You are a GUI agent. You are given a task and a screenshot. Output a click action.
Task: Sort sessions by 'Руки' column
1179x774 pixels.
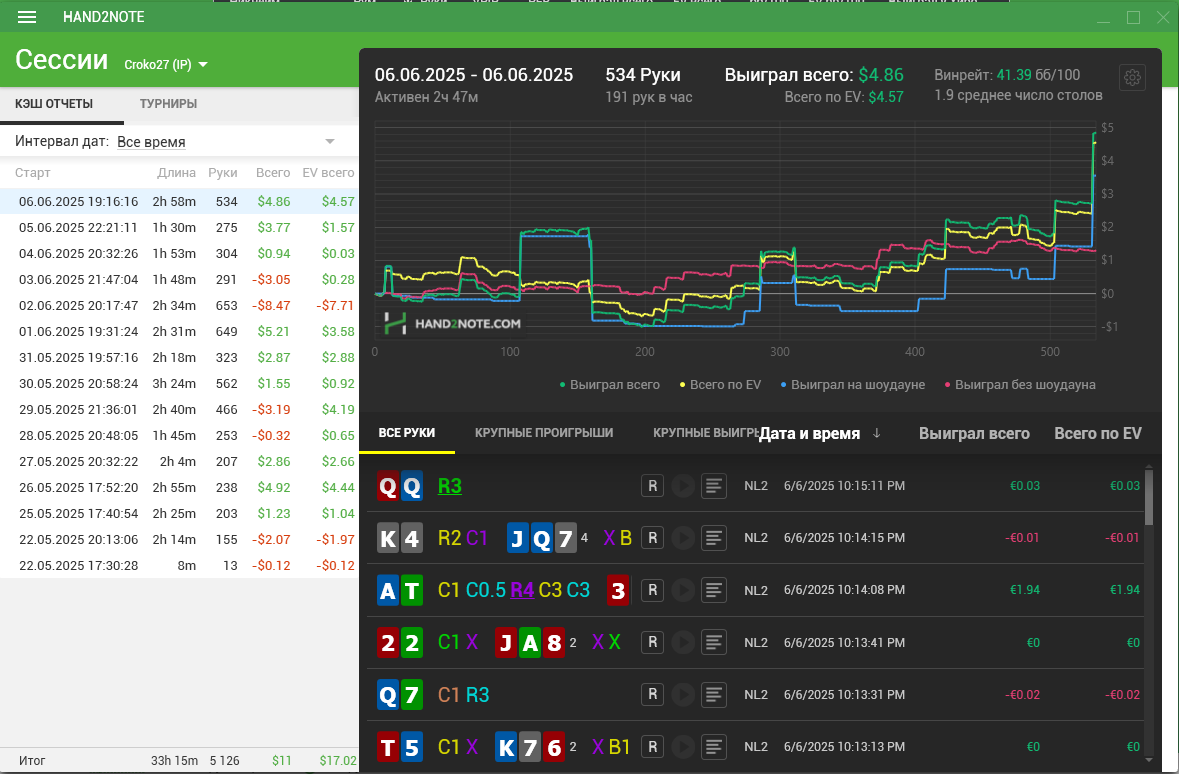pos(223,172)
